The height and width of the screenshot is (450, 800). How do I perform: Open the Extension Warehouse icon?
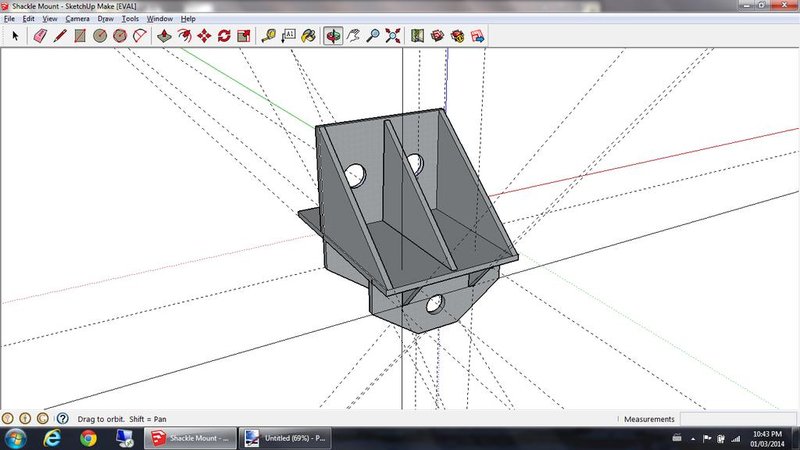(457, 36)
